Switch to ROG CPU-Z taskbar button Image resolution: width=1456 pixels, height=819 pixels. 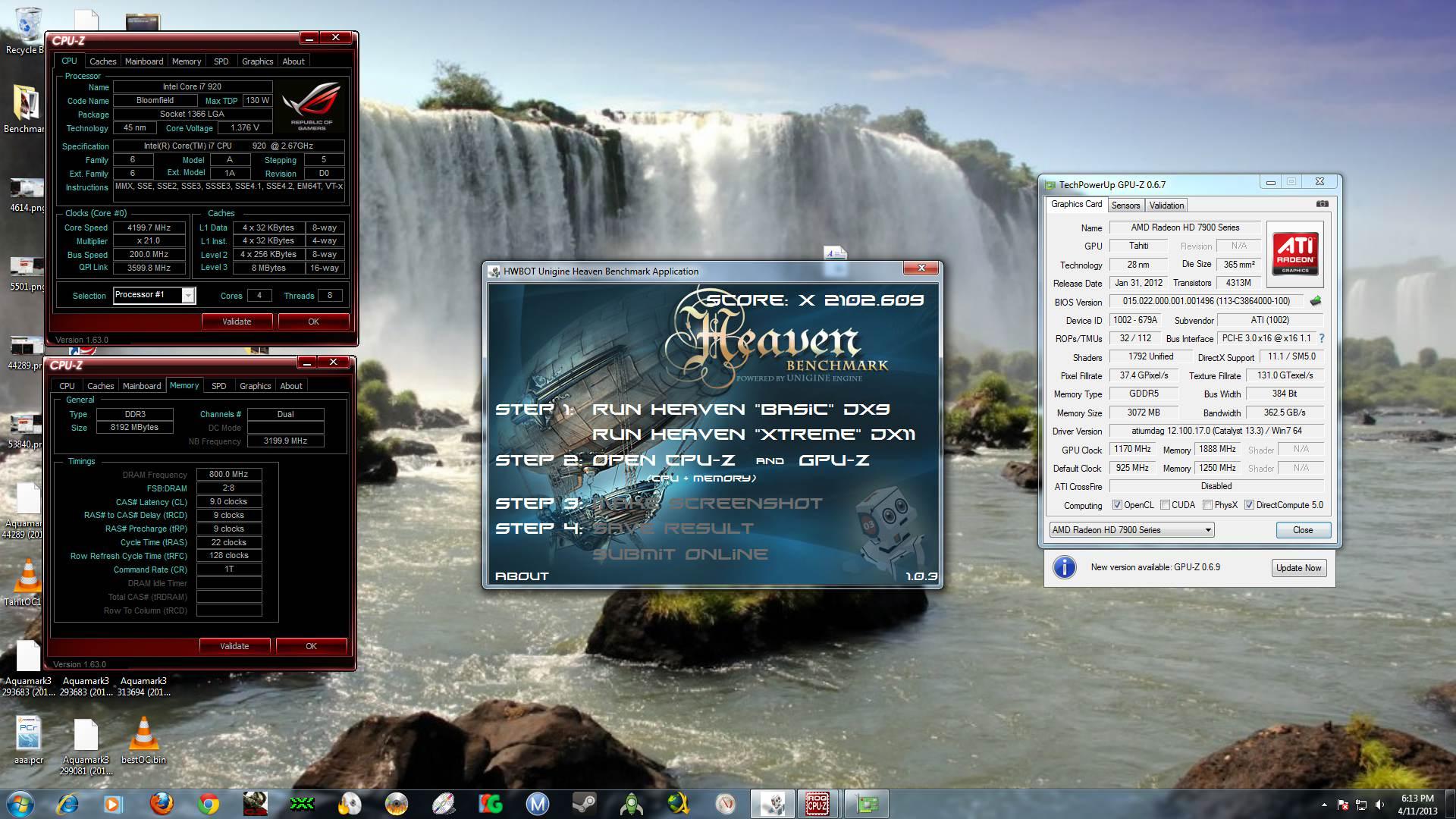tap(817, 804)
